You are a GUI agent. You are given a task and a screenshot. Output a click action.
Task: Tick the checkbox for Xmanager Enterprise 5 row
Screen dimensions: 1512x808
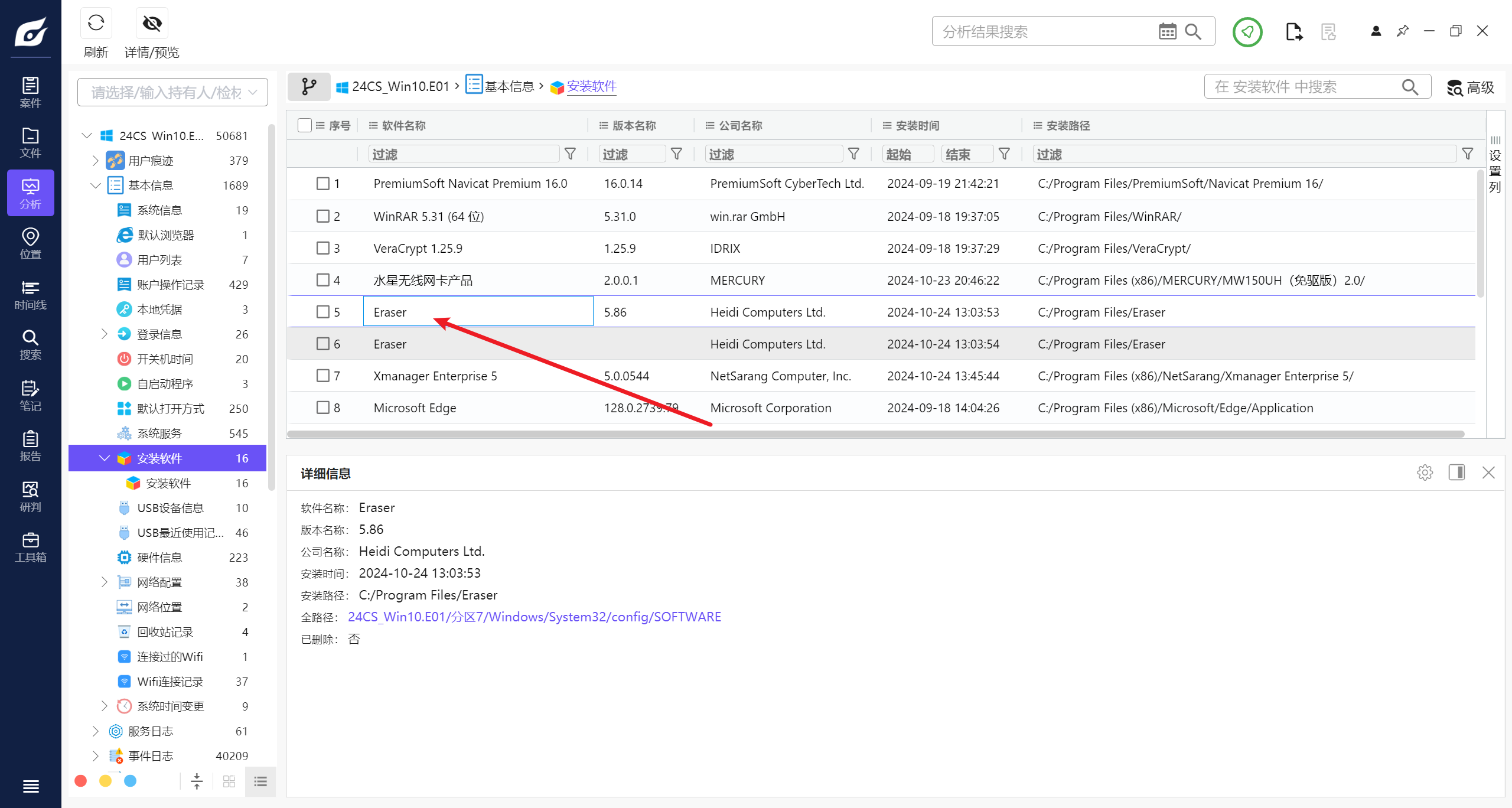[322, 376]
